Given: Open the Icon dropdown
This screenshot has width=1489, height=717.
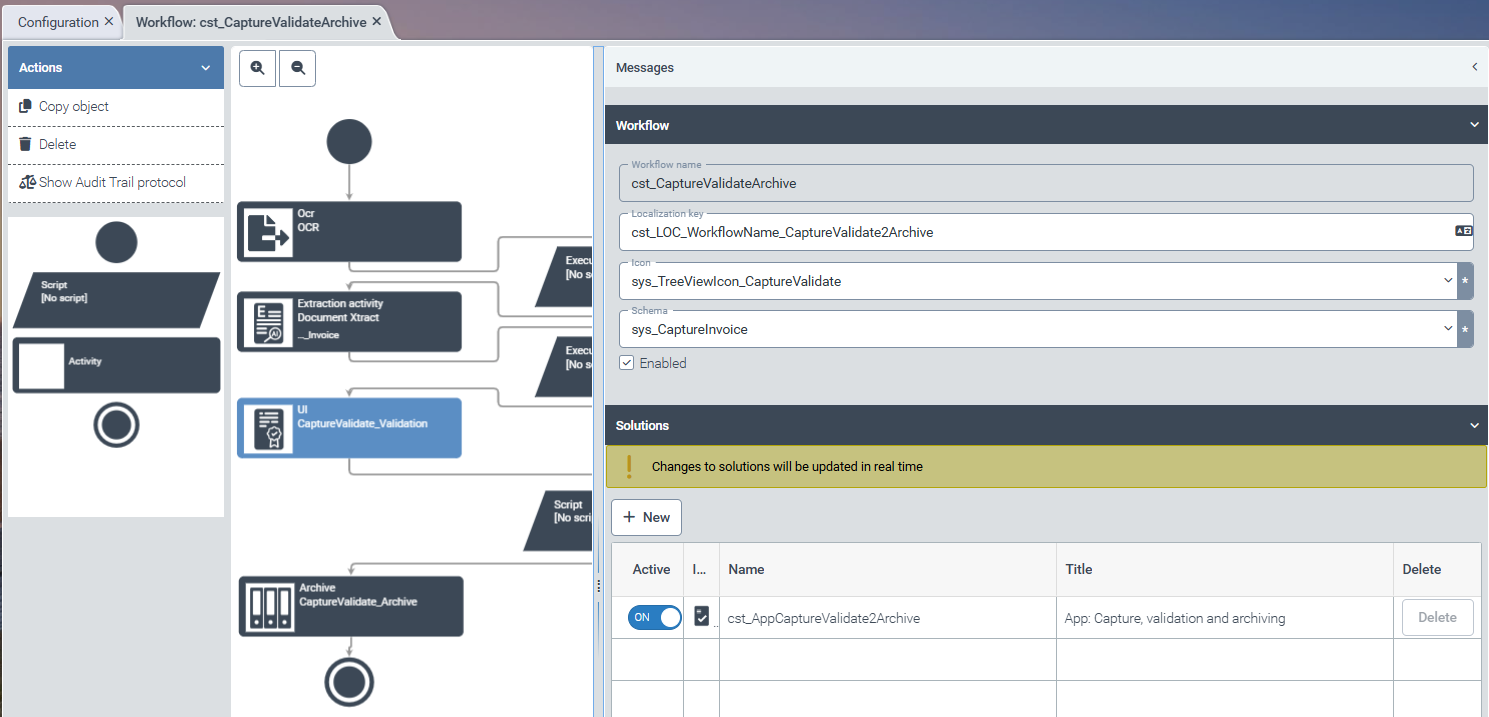Looking at the screenshot, I should click(x=1447, y=281).
